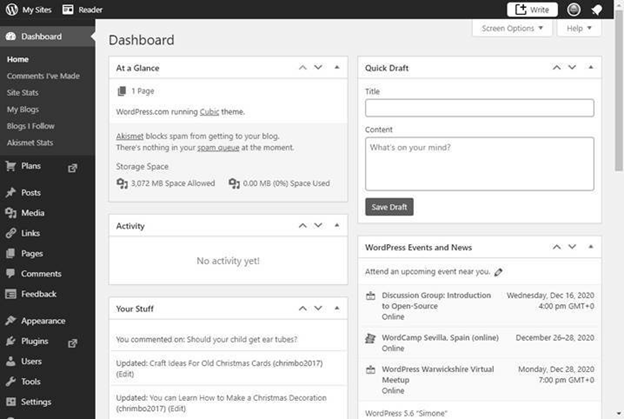Click the WordPress logo in the admin bar
624x419 pixels.
coord(12,9)
